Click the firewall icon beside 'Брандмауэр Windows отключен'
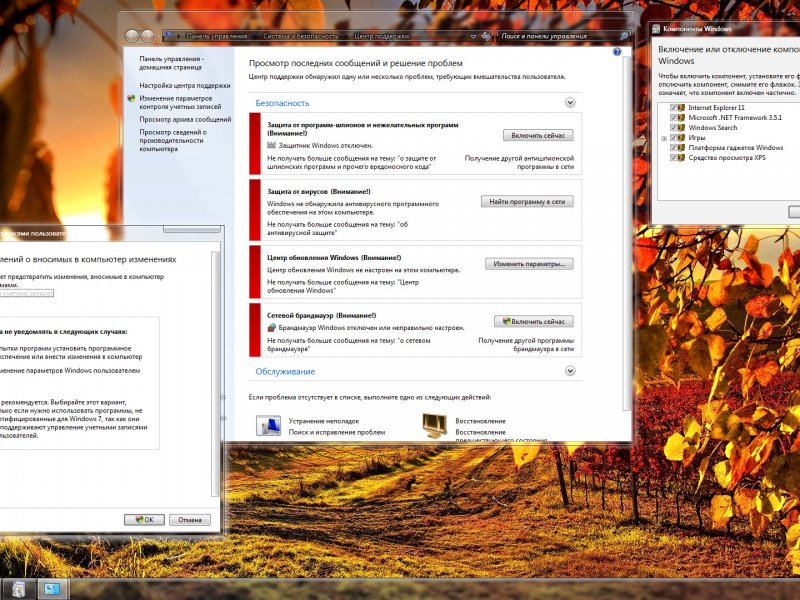This screenshot has height=600, width=800. pyautogui.click(x=271, y=328)
